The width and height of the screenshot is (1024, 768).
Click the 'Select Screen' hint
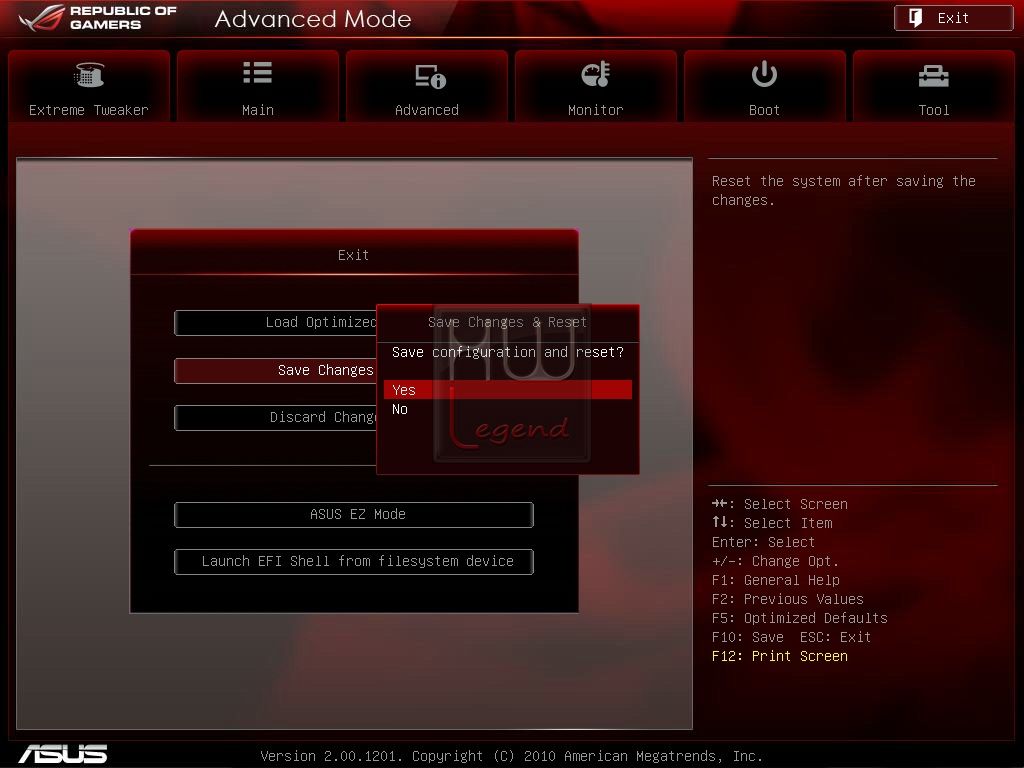(780, 504)
